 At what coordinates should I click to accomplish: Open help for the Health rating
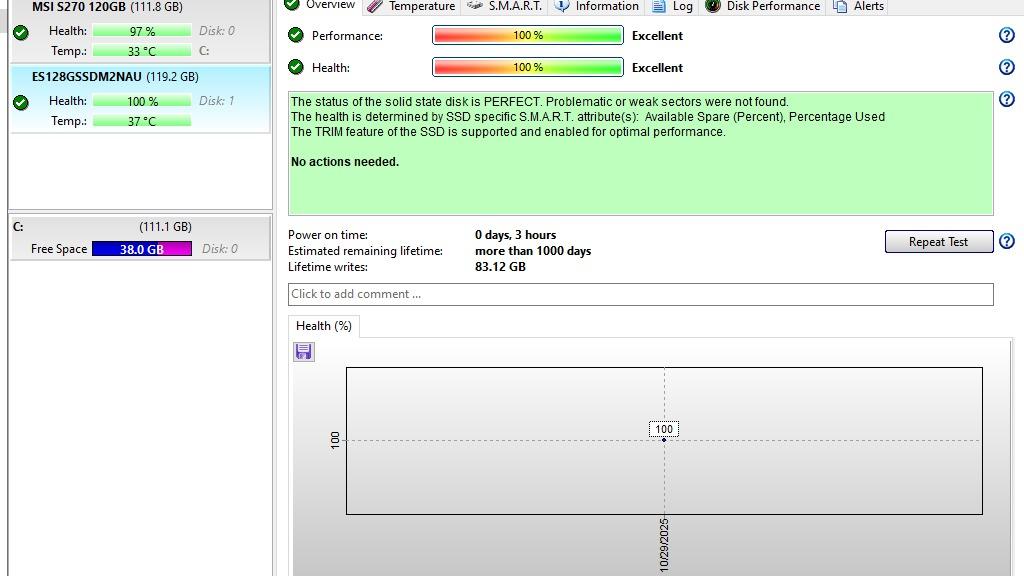pos(1007,68)
